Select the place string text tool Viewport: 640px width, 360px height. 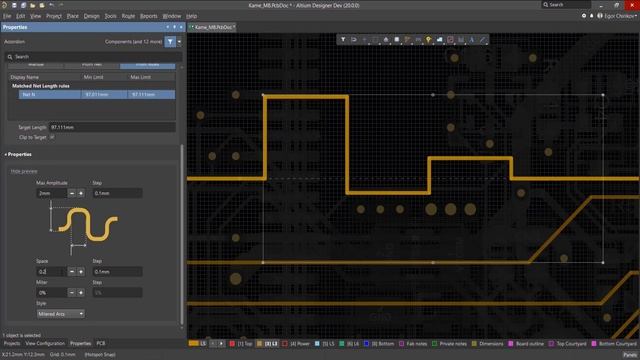point(471,40)
